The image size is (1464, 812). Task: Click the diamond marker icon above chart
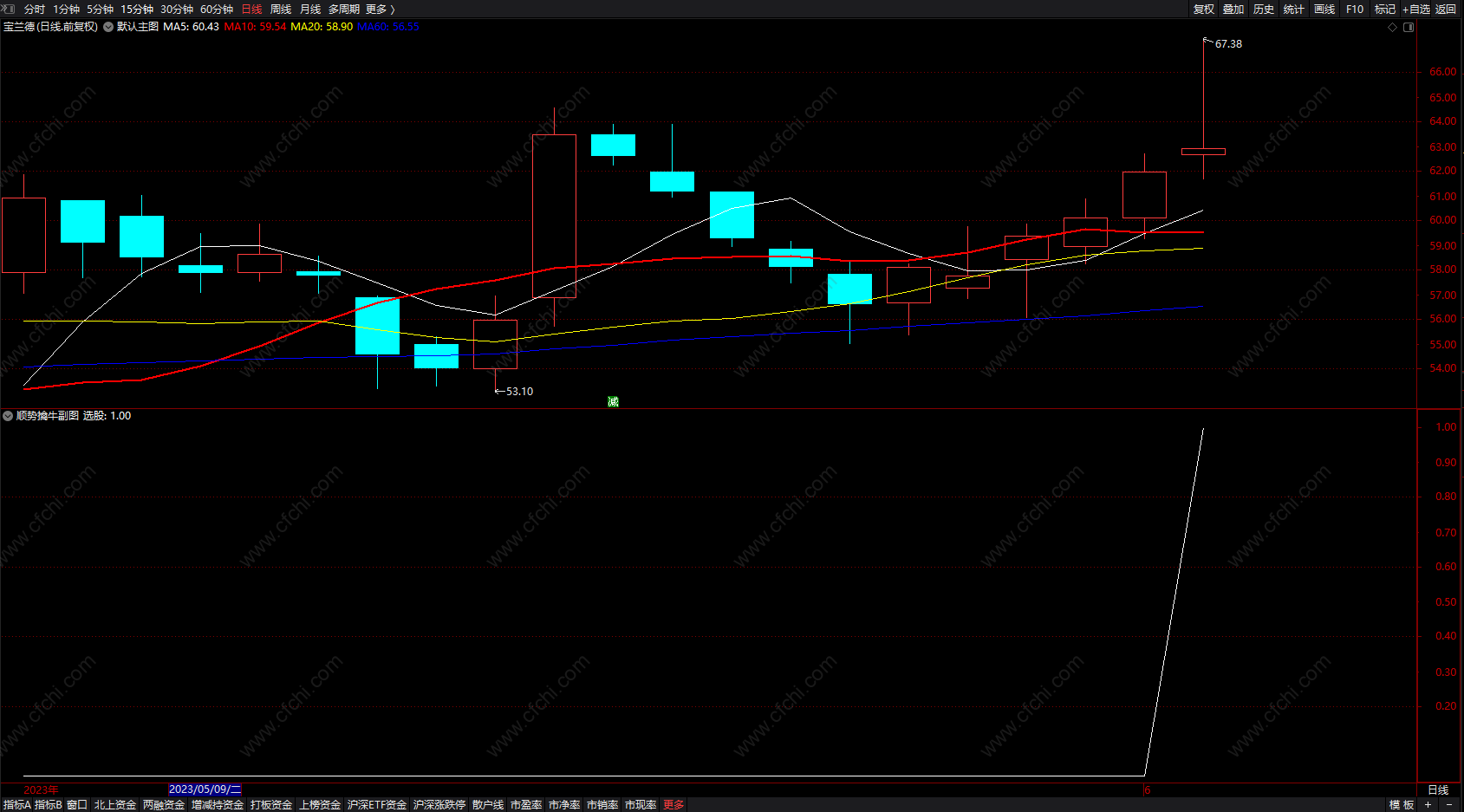(x=1393, y=27)
